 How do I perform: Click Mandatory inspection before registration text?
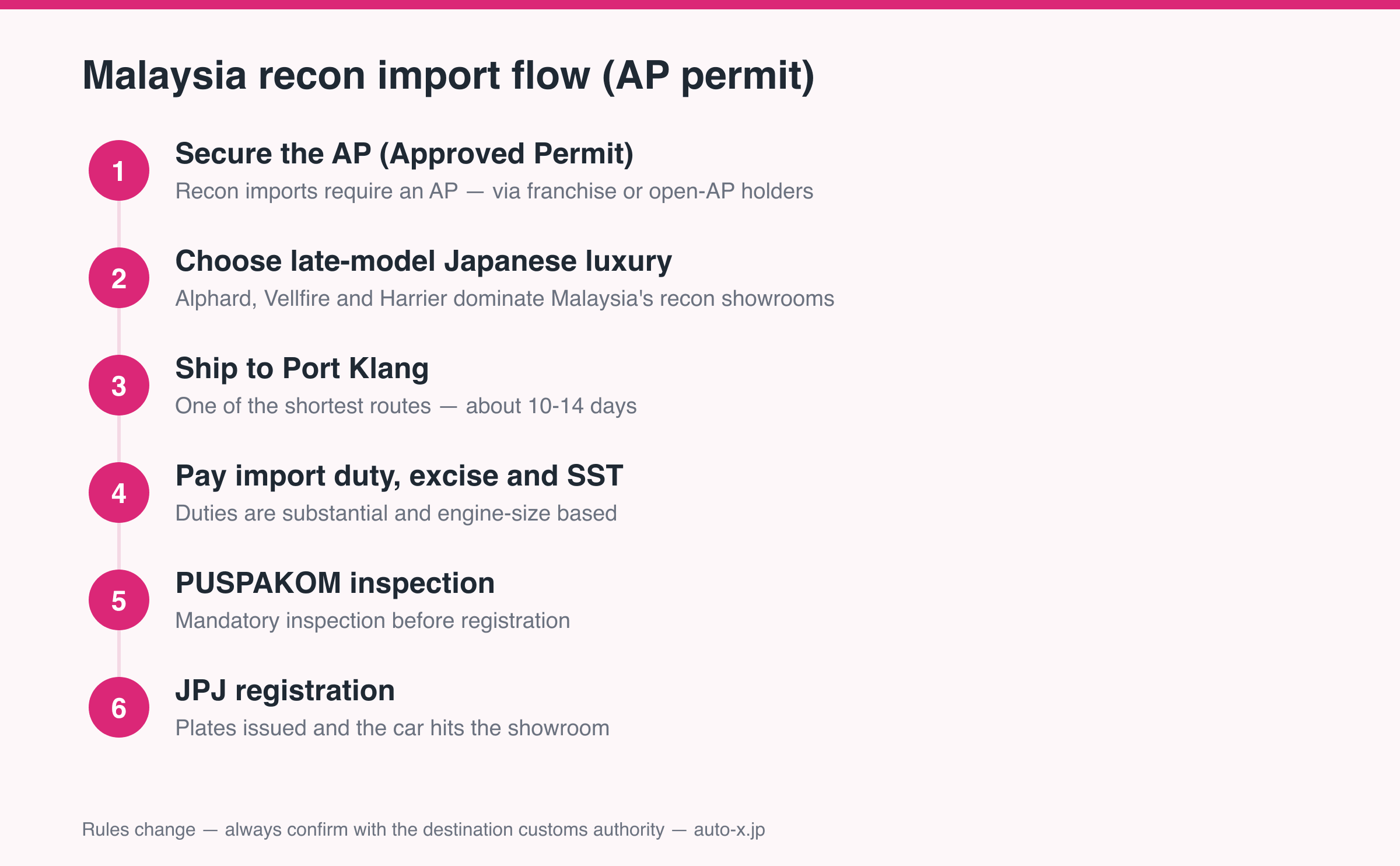373,621
